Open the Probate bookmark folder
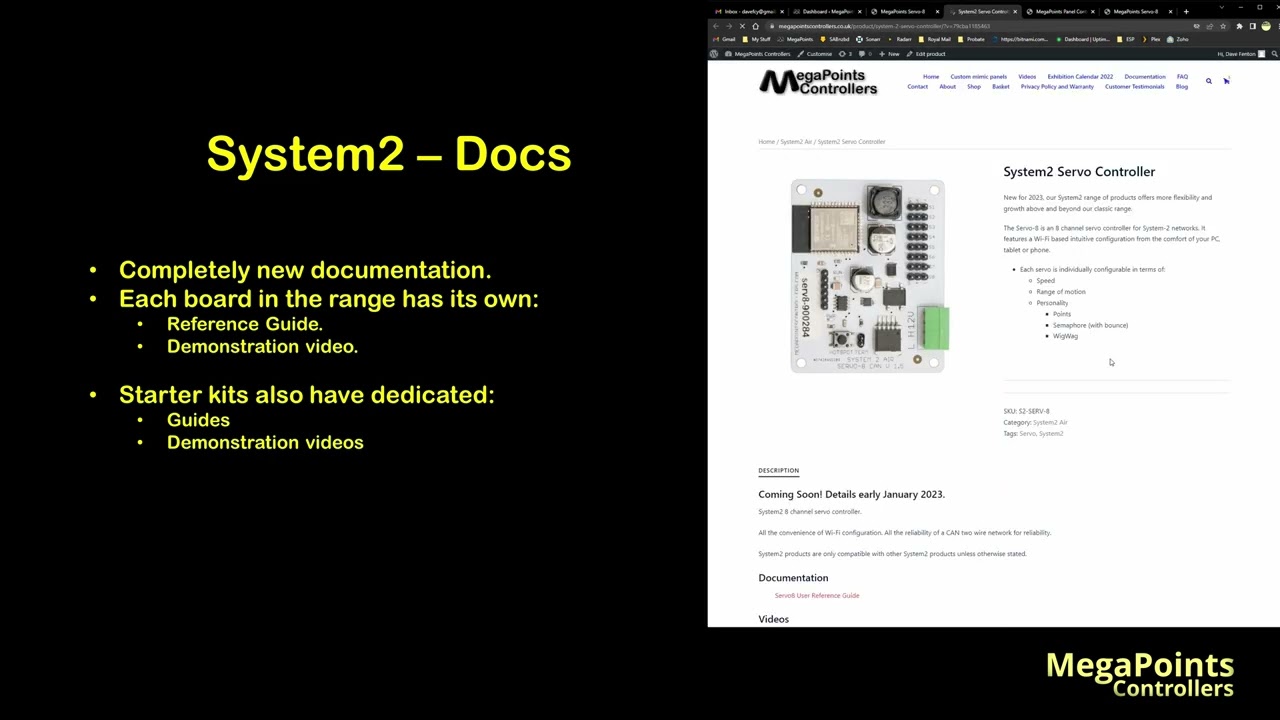The image size is (1280, 720). [971, 39]
